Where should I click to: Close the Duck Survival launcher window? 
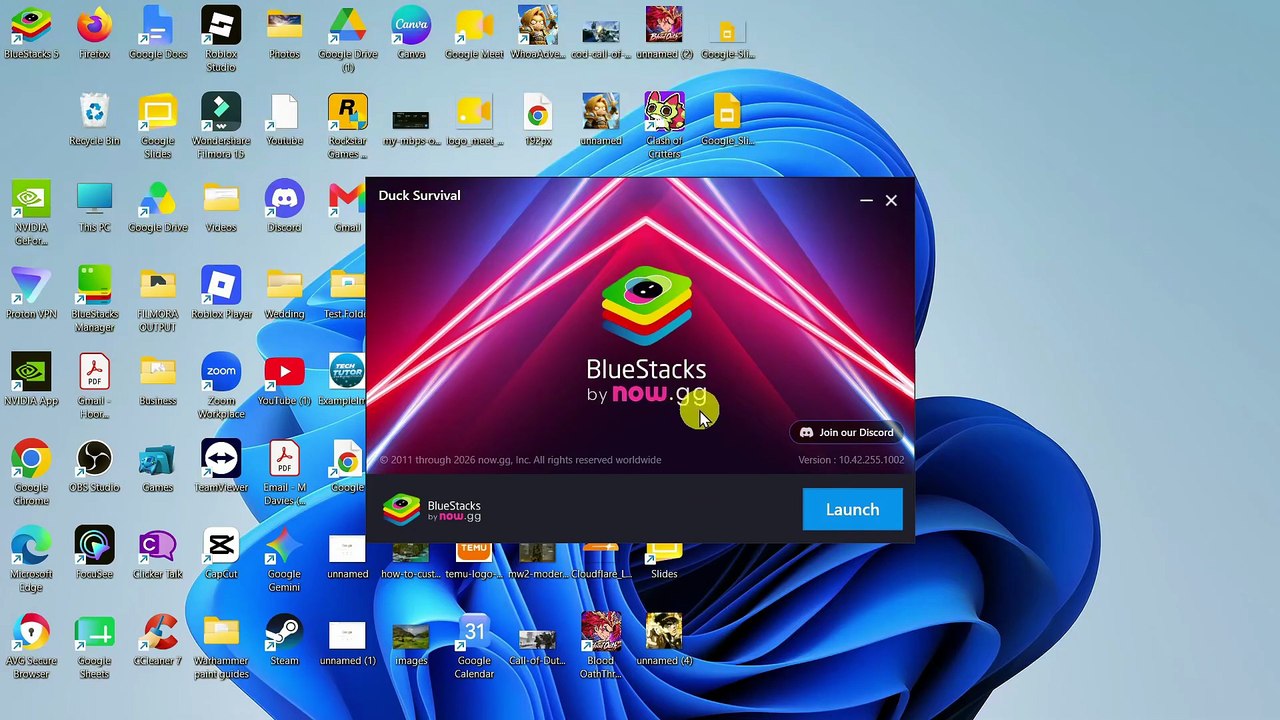click(891, 201)
